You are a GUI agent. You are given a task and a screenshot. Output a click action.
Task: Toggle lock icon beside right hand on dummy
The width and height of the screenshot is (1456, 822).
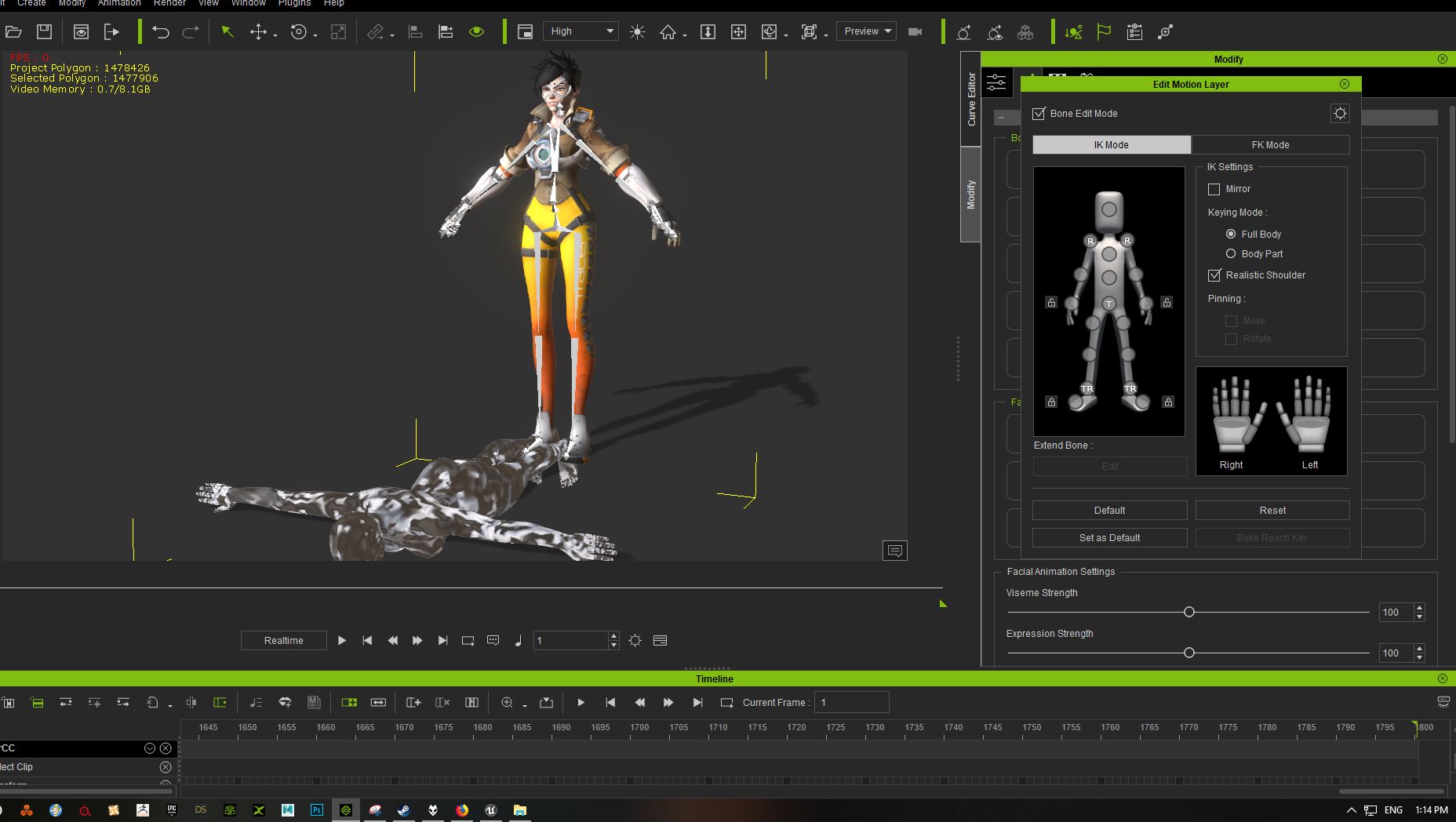[1051, 302]
